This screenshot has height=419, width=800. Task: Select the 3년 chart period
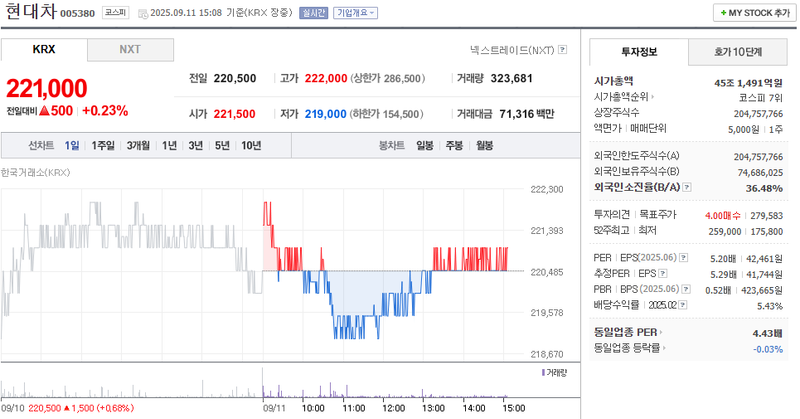pos(196,145)
